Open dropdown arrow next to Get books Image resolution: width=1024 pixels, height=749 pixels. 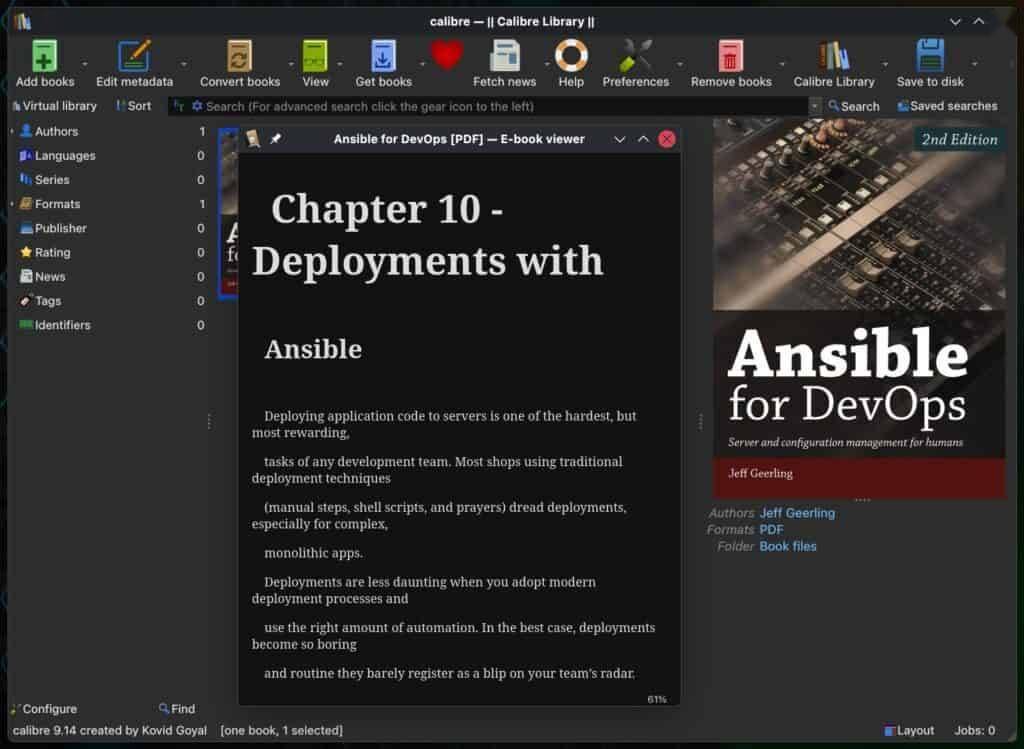422,64
